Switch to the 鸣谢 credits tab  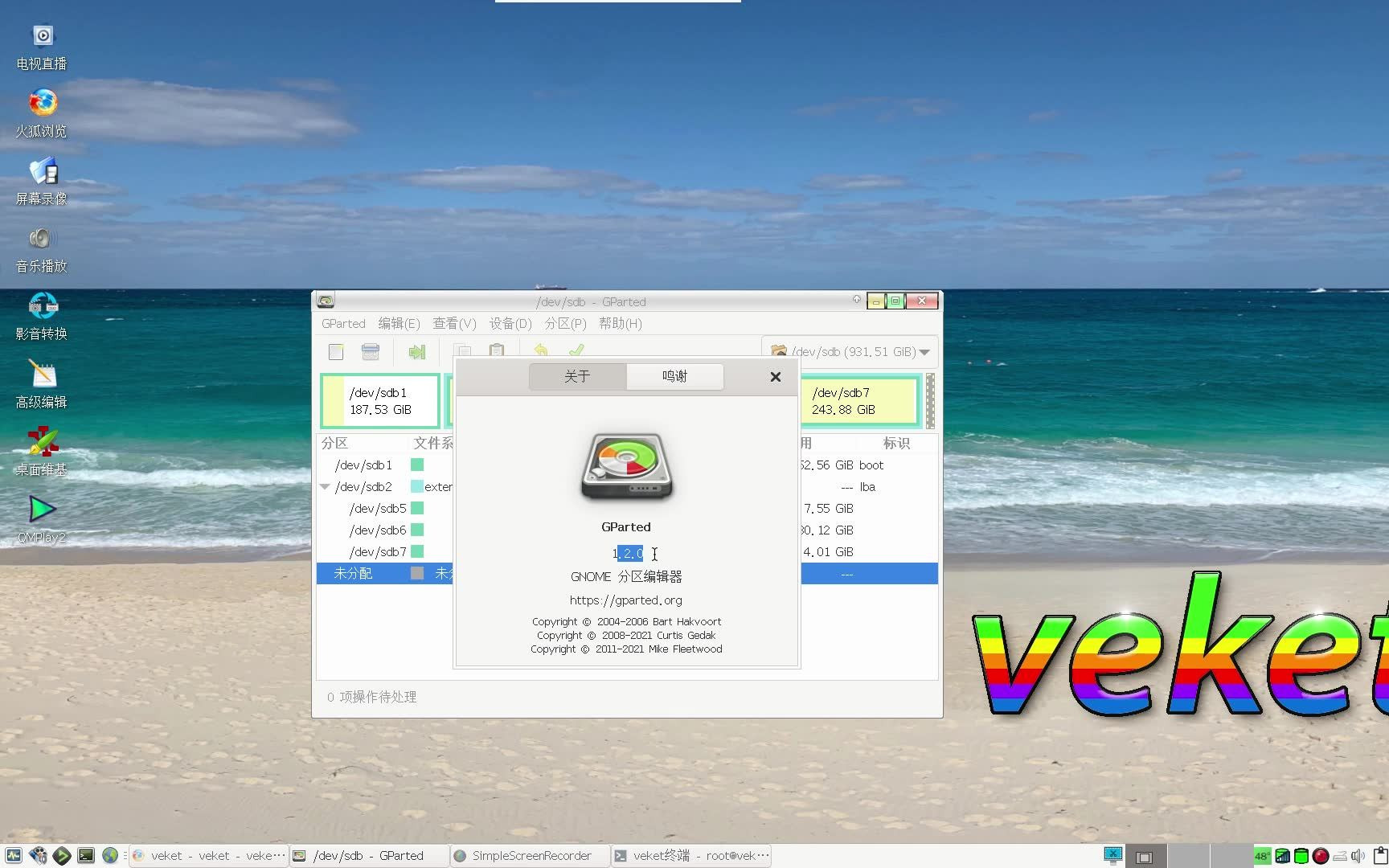(674, 376)
